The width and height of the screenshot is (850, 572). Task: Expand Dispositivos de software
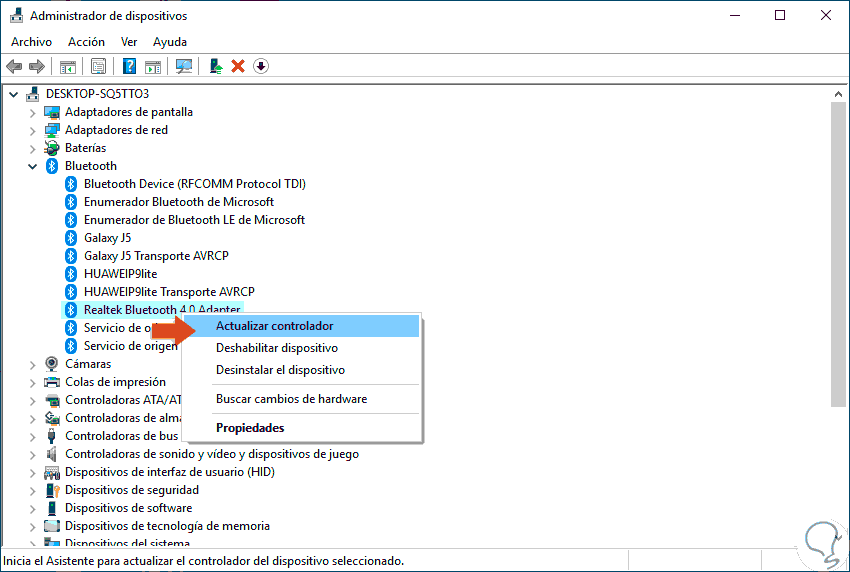point(33,509)
